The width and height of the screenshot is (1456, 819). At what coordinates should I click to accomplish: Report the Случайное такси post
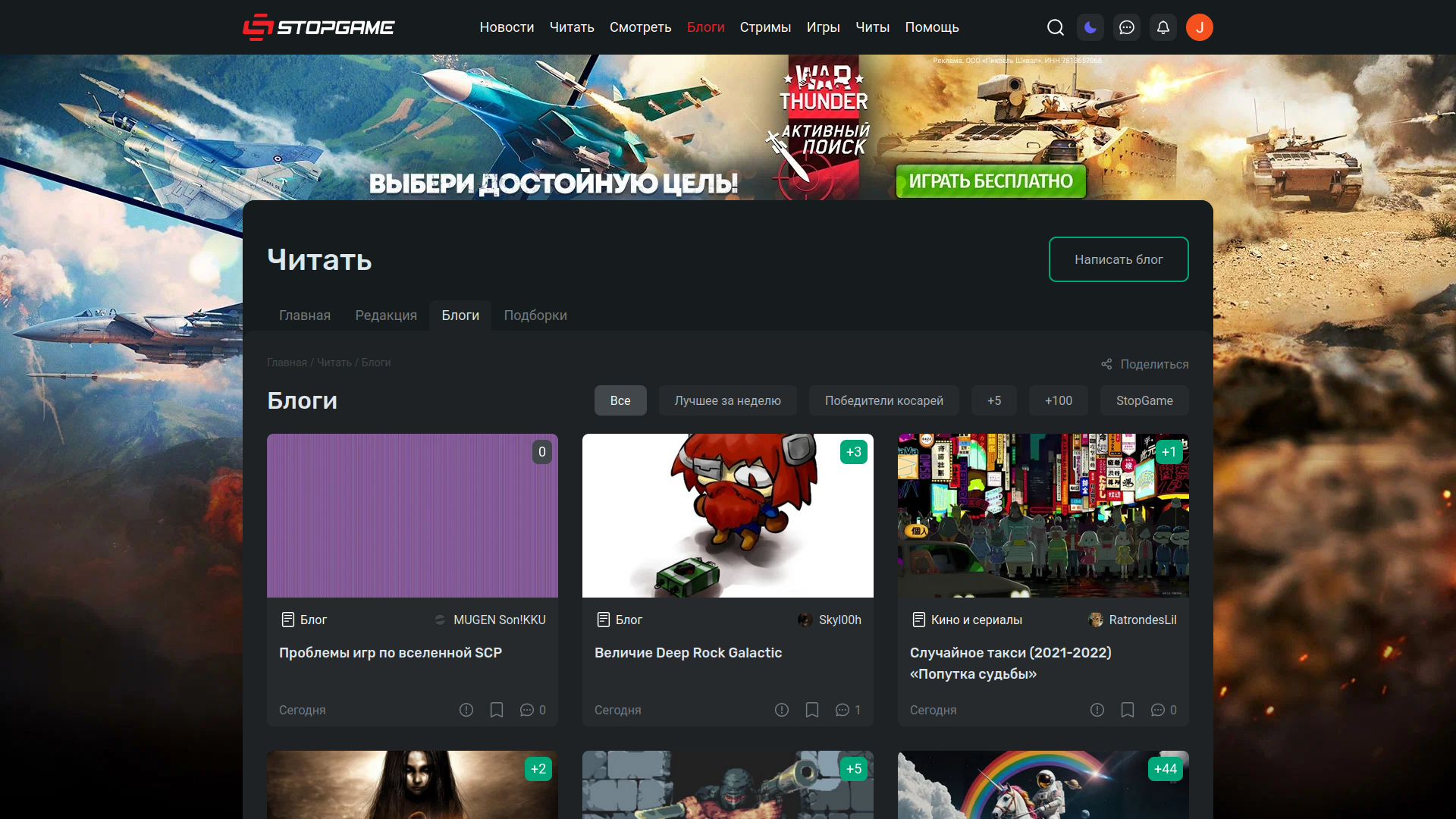tap(1097, 710)
